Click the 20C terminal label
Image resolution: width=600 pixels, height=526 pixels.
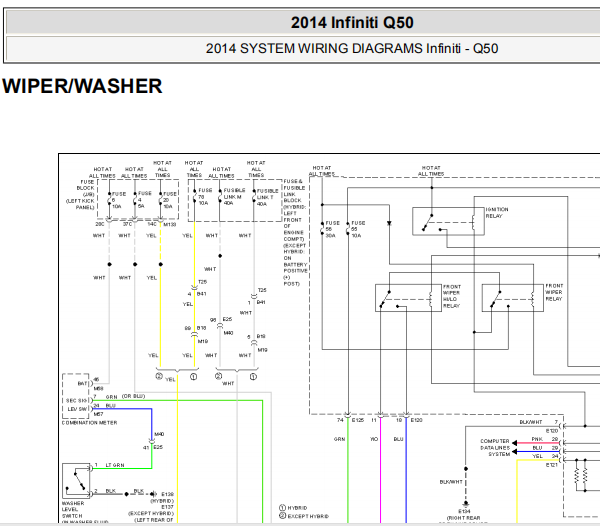pos(99,224)
